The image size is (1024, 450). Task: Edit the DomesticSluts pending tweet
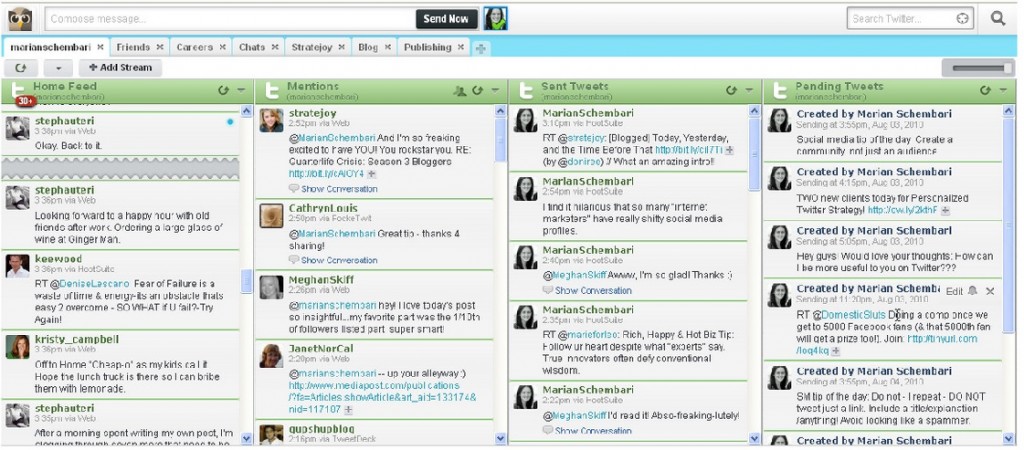pos(954,291)
